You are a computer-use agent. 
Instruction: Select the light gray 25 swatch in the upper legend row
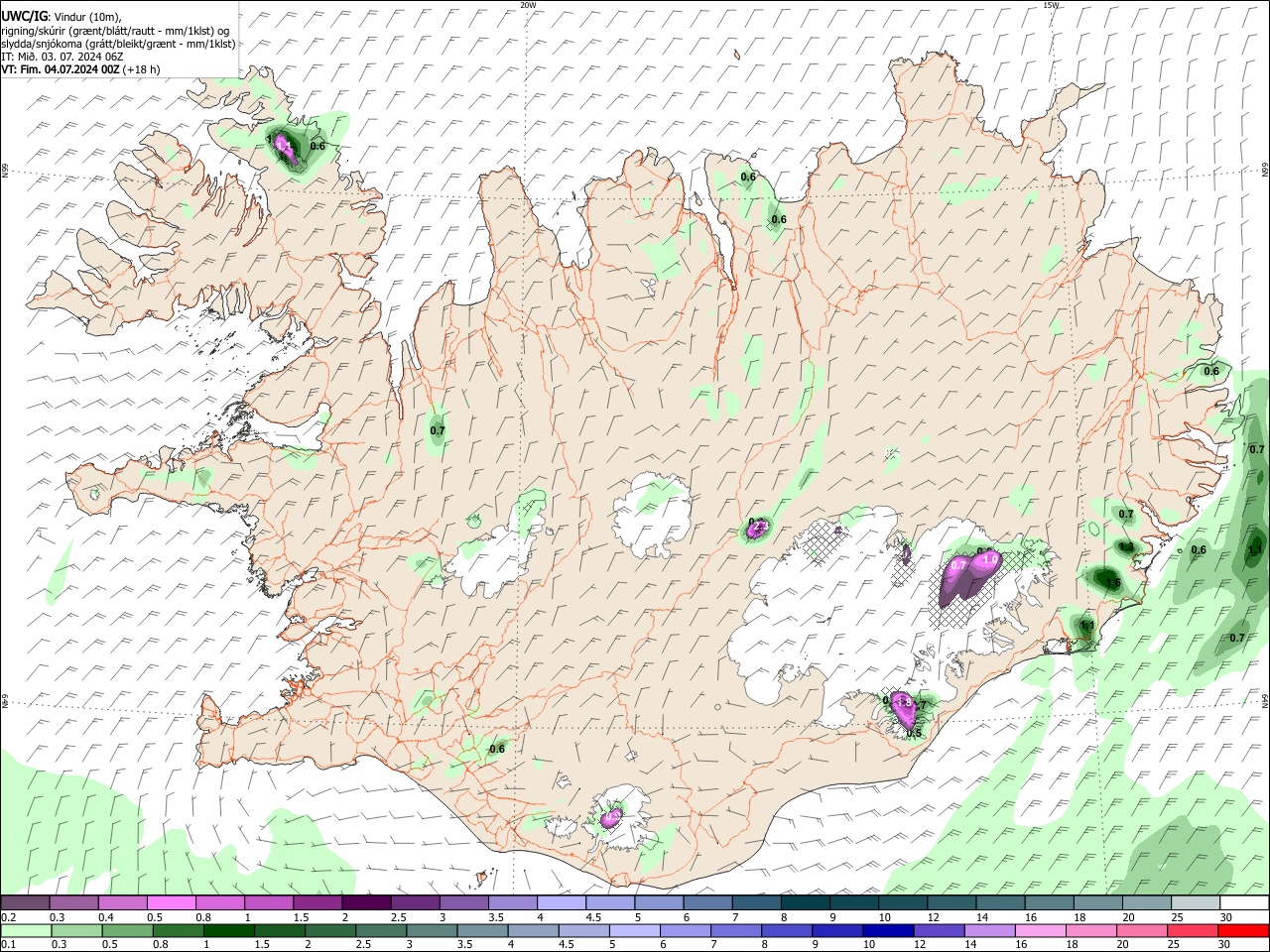tap(1195, 903)
